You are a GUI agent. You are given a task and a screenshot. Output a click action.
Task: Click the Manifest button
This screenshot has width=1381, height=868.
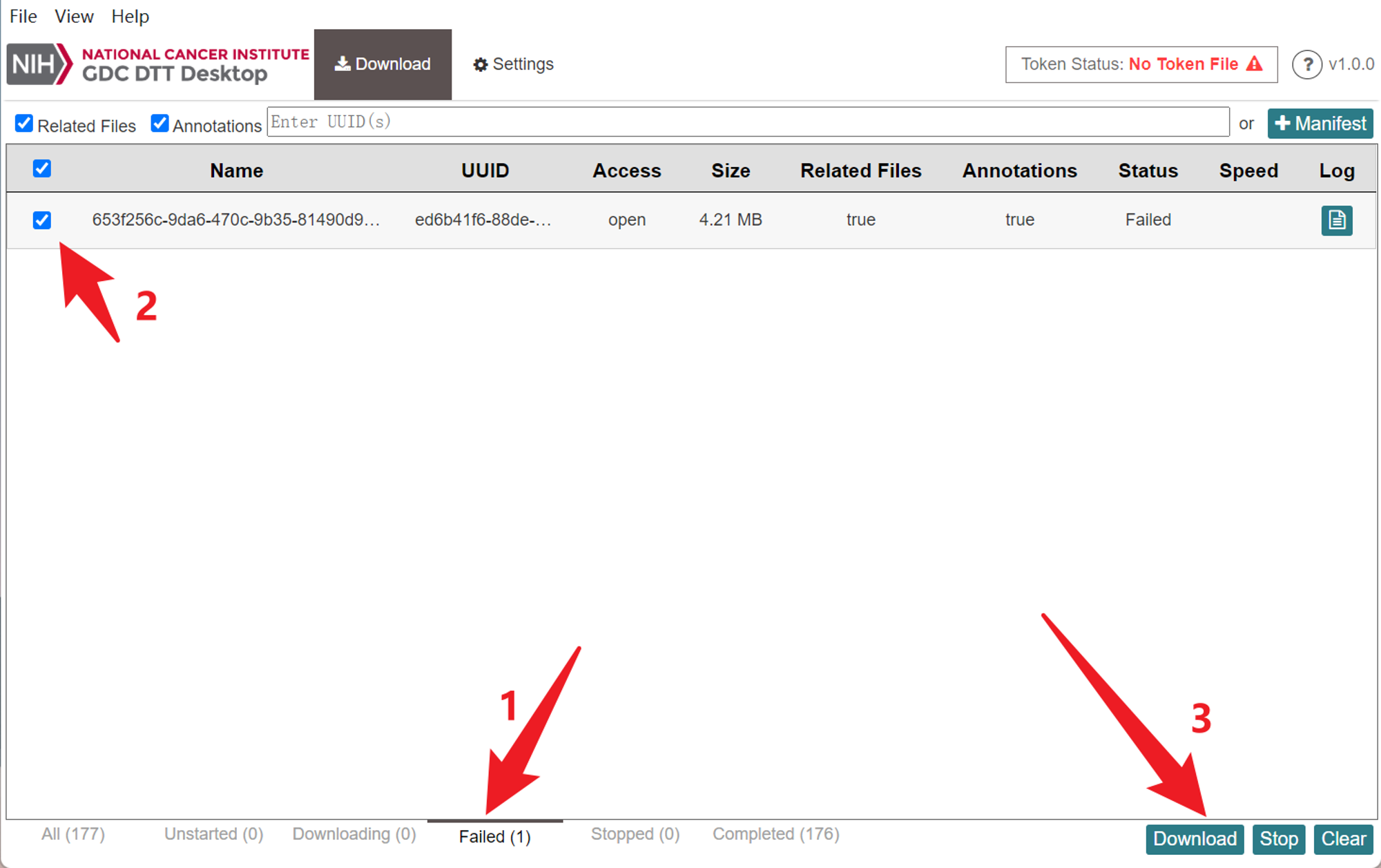(1320, 124)
